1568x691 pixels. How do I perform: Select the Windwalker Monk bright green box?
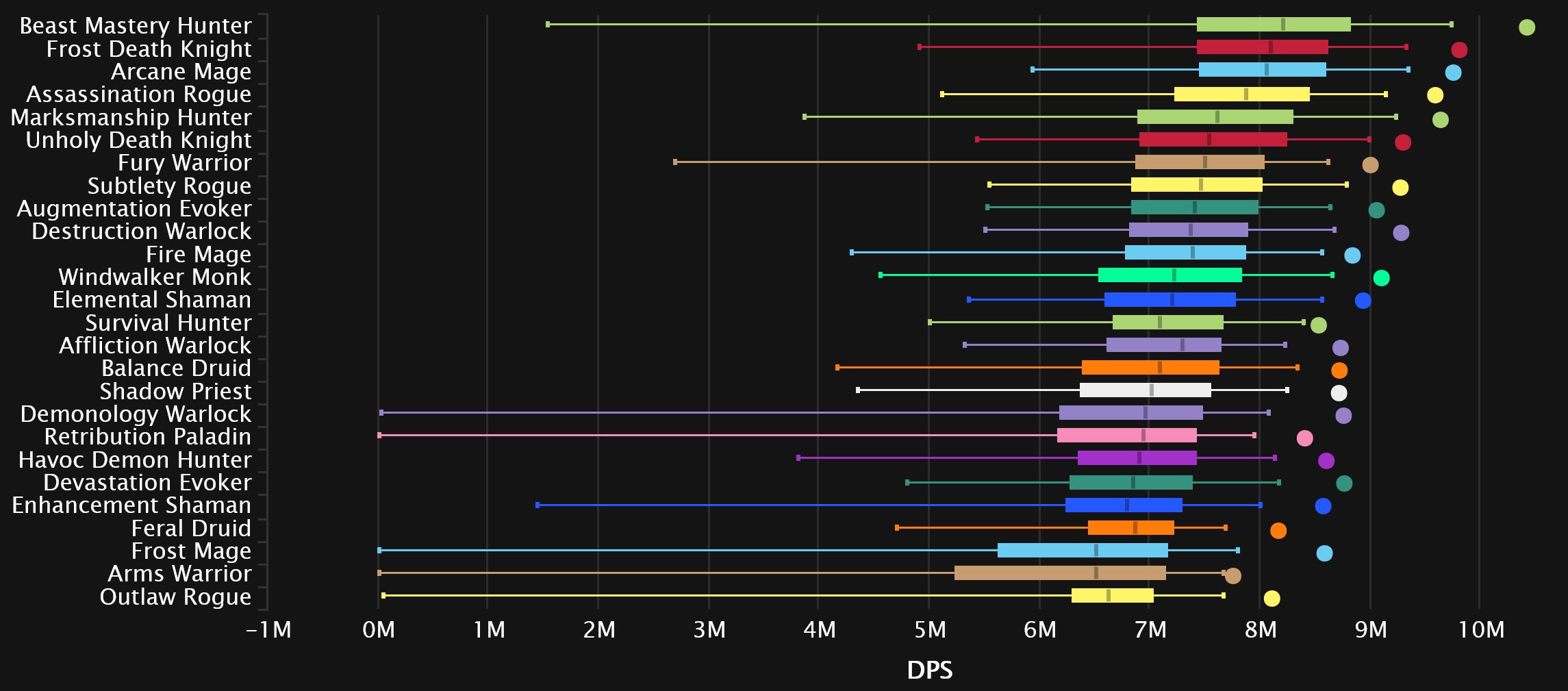[x=1169, y=275]
